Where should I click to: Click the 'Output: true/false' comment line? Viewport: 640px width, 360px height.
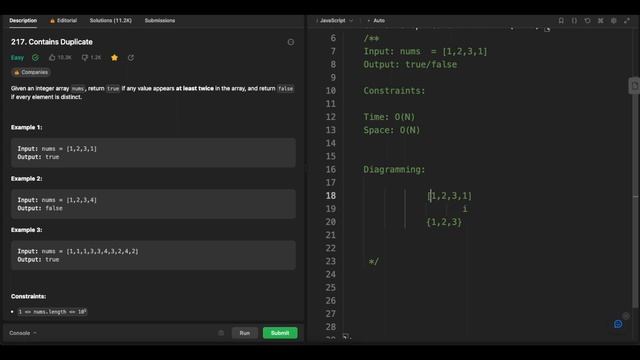(x=410, y=64)
